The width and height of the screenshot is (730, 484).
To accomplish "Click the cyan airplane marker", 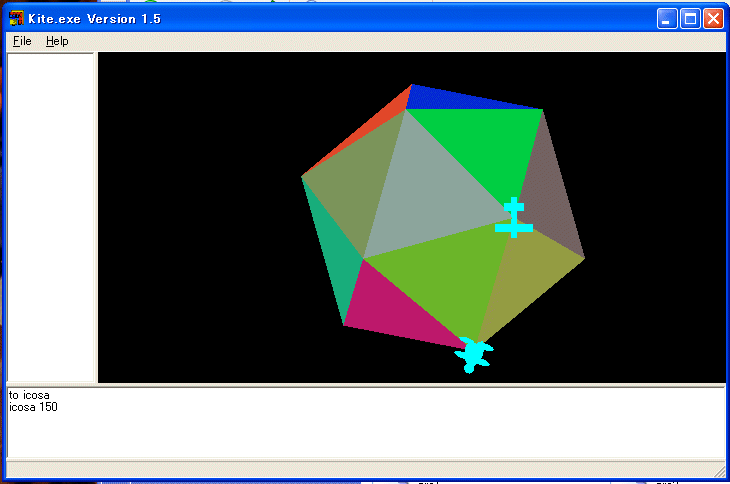I will [514, 217].
